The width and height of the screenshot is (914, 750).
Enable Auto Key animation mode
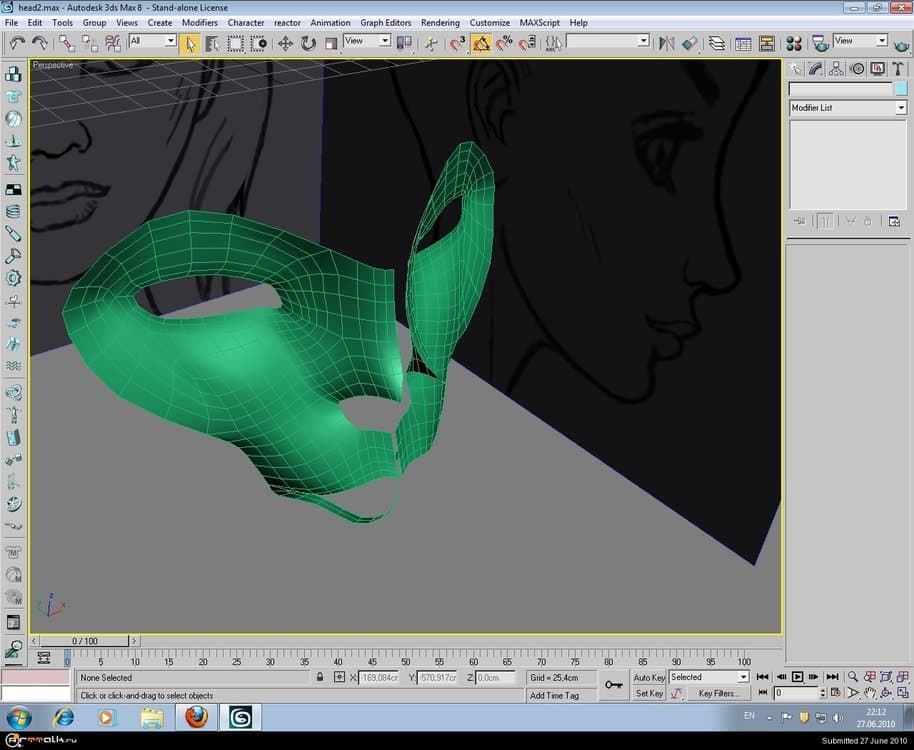click(651, 677)
